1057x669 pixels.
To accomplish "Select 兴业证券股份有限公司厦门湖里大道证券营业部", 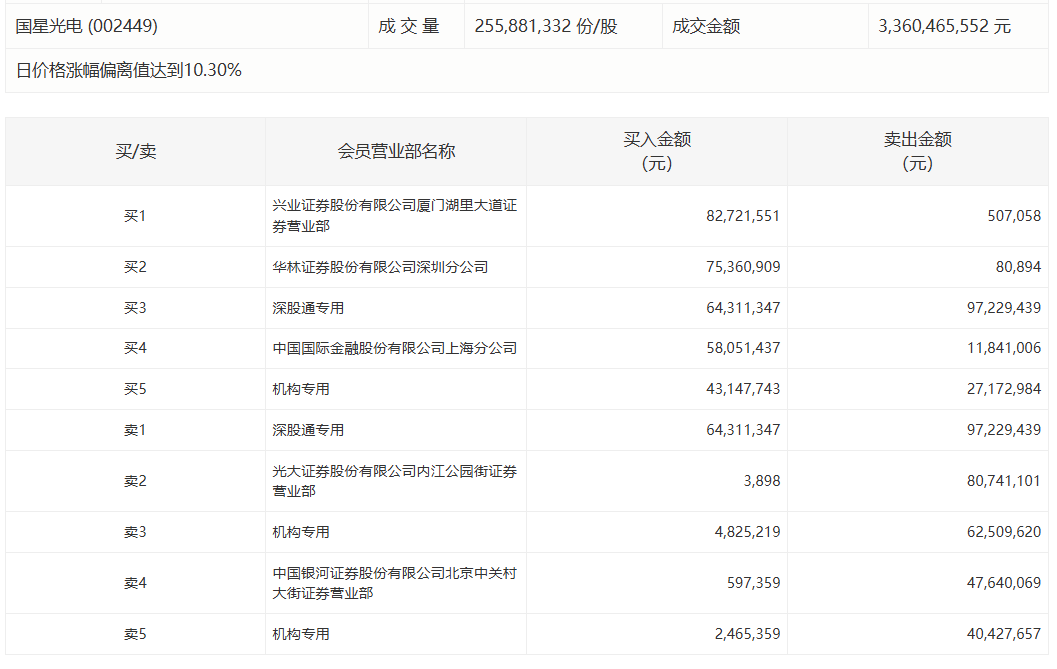I will pyautogui.click(x=394, y=216).
